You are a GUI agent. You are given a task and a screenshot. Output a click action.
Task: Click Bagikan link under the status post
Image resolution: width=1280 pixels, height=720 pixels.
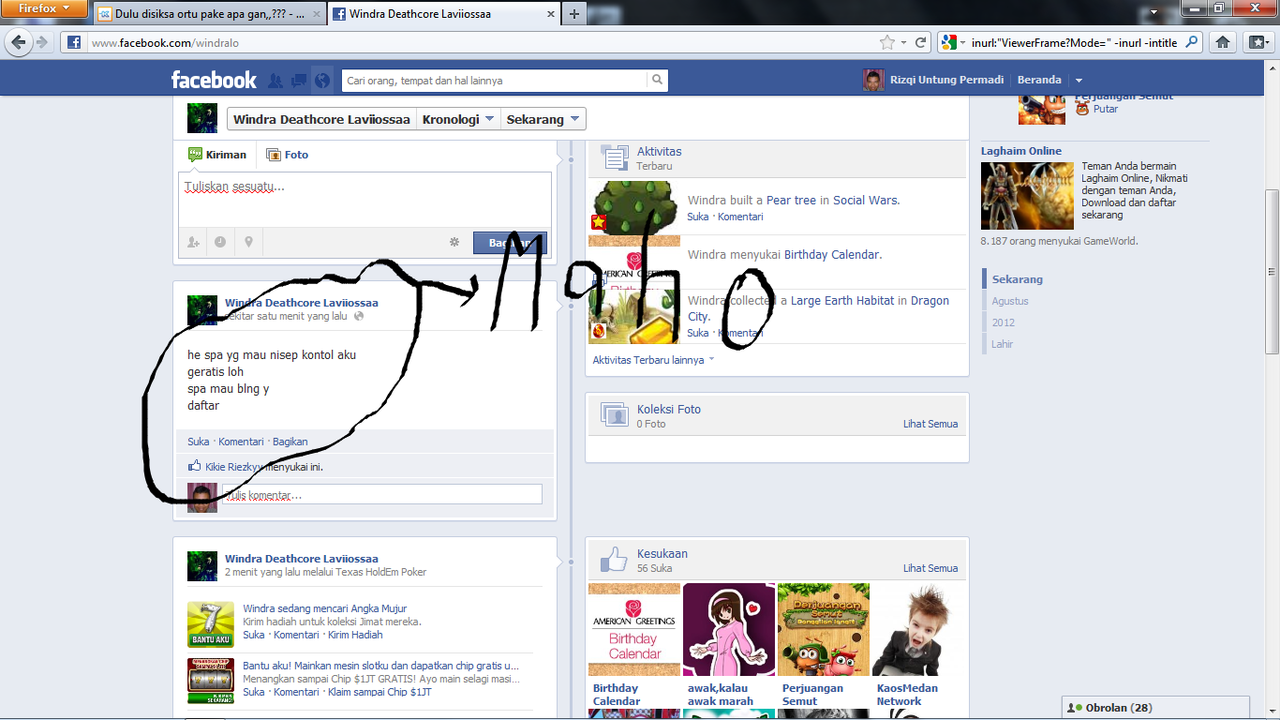[x=290, y=441]
